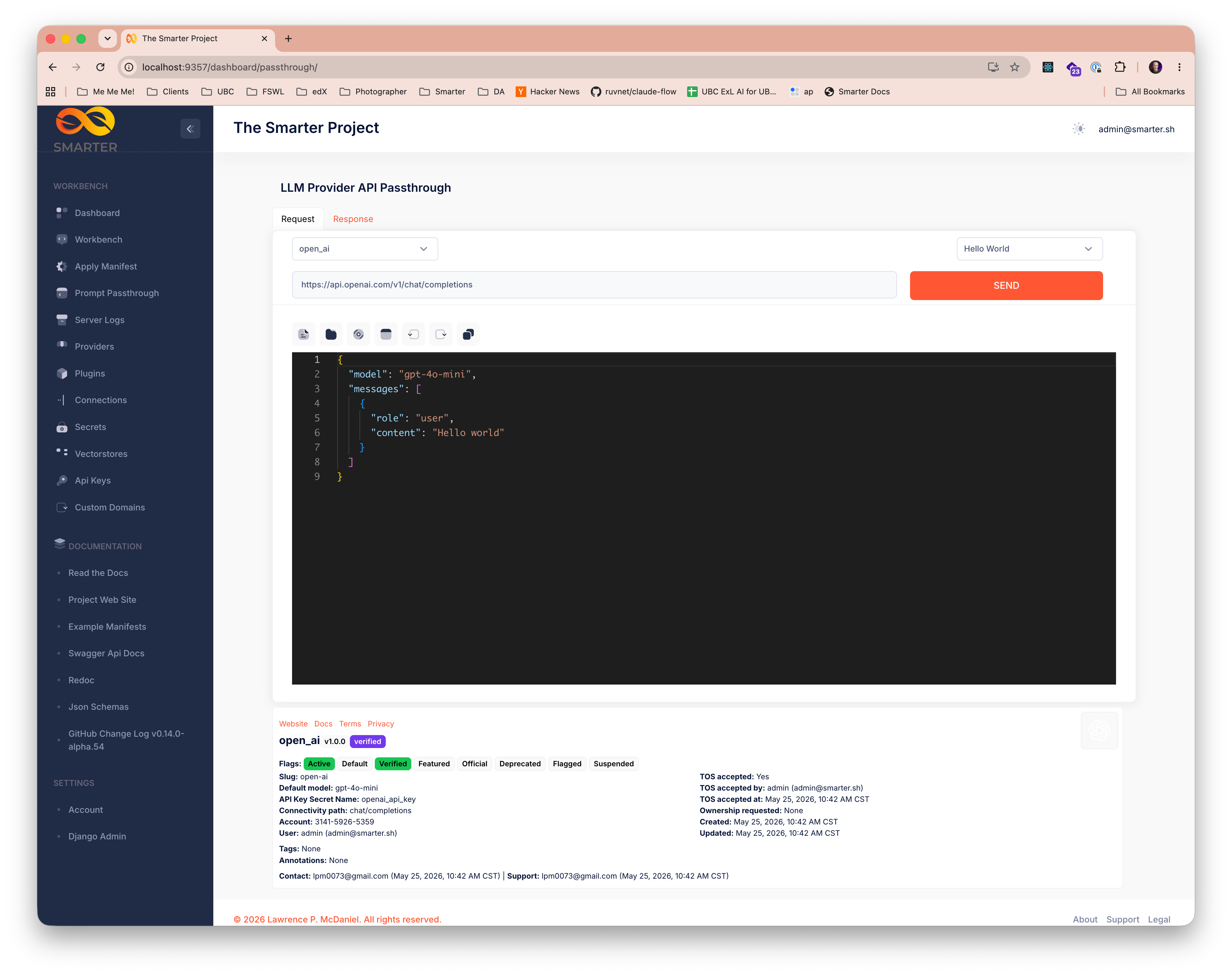Click the window panel icon above editor

(386, 335)
